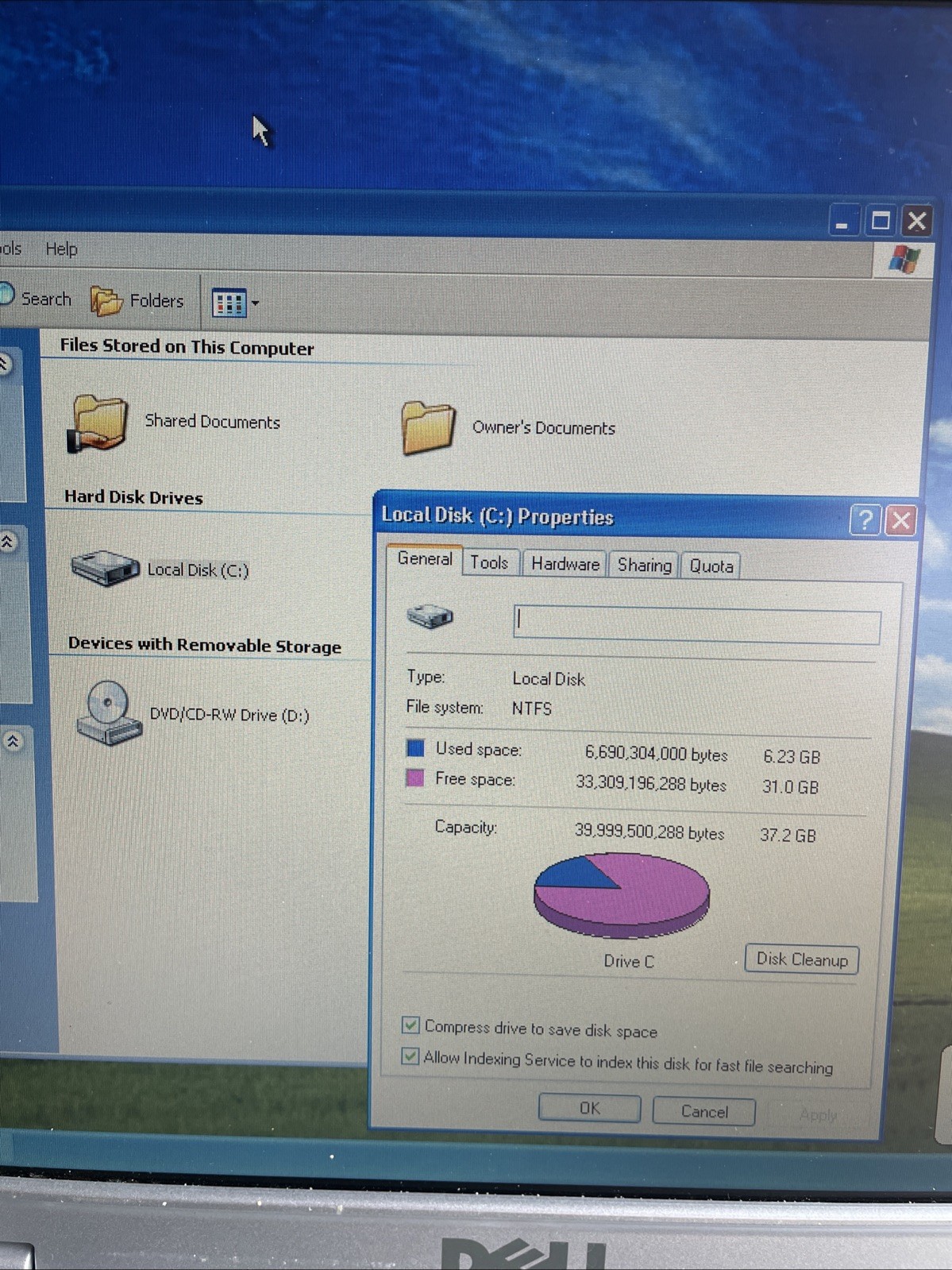
Task: Close the Explorer window
Action: [x=917, y=221]
